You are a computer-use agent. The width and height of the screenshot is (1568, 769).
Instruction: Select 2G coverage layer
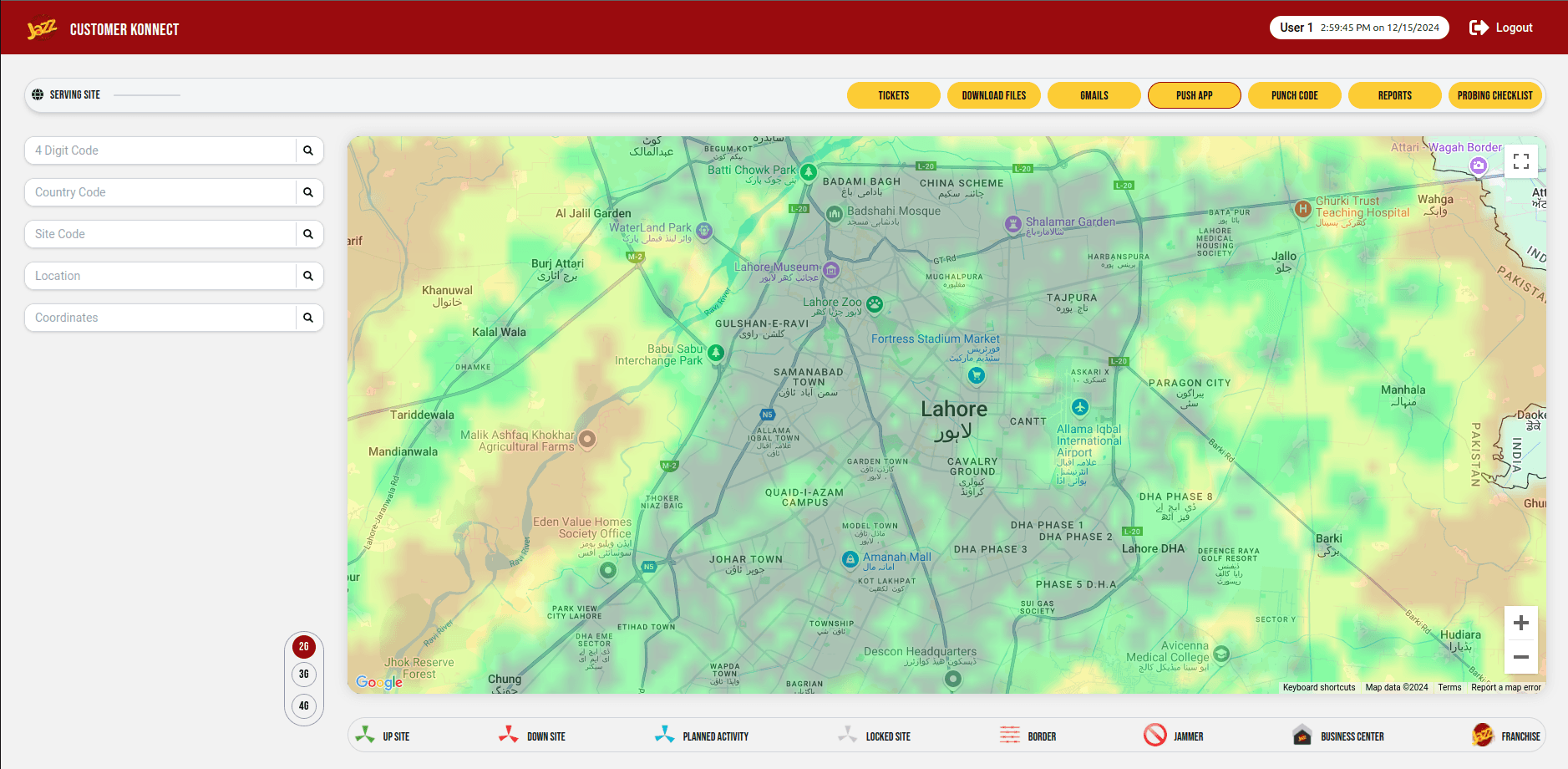coord(304,646)
